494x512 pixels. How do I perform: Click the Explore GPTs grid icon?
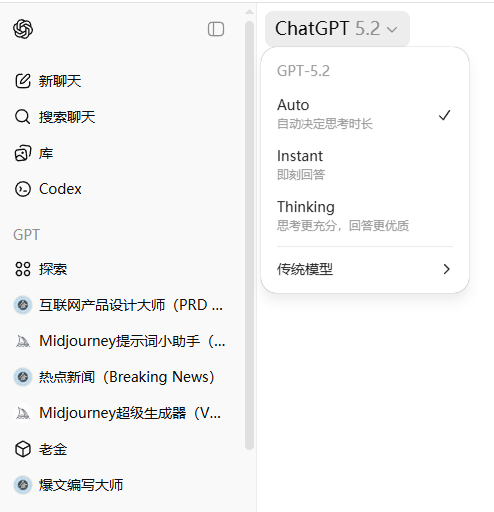click(23, 269)
